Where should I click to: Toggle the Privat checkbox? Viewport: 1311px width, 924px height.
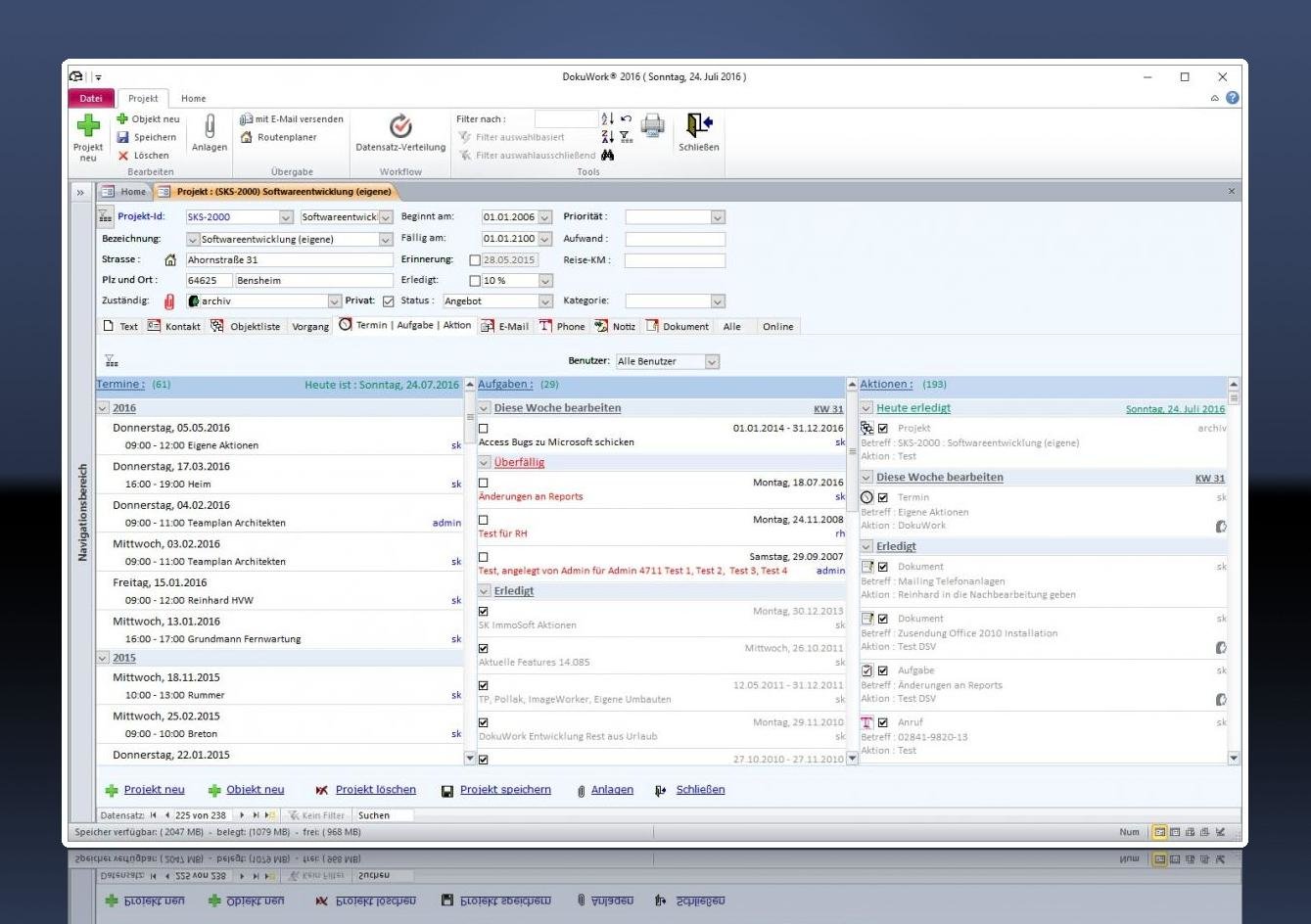pyautogui.click(x=388, y=301)
